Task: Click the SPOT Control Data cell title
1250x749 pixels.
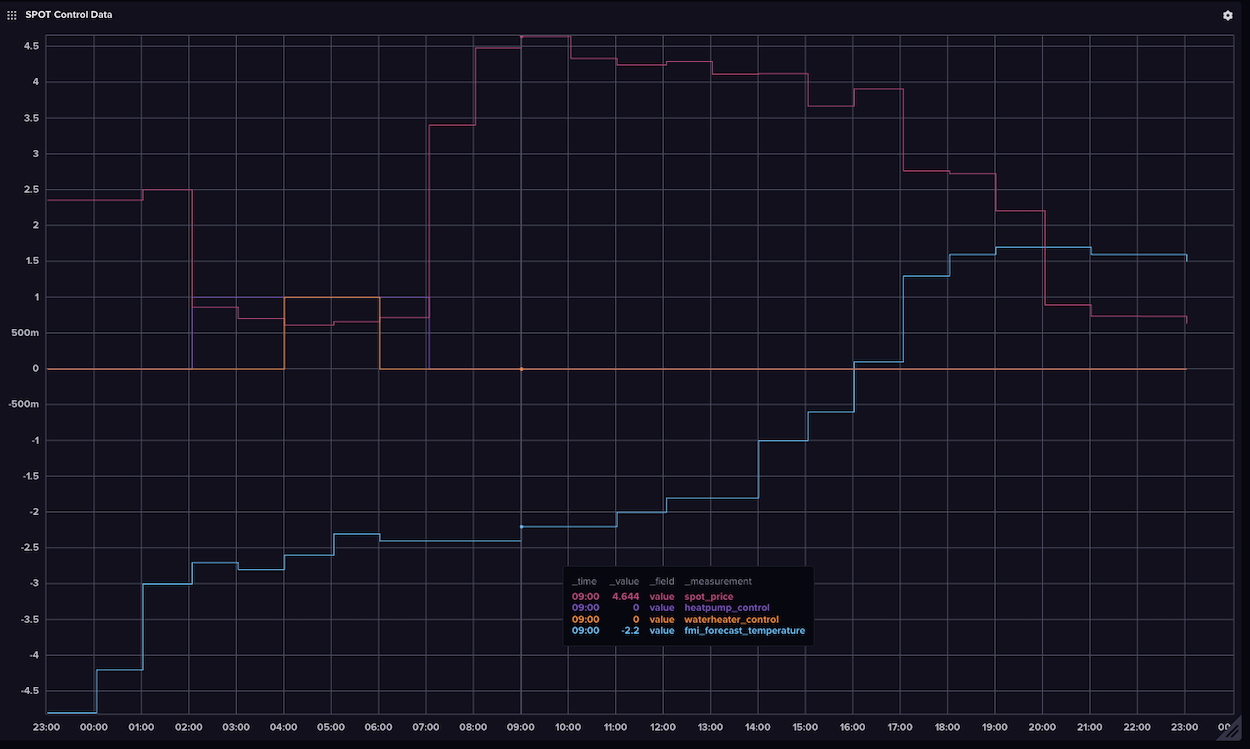Action: tap(68, 15)
